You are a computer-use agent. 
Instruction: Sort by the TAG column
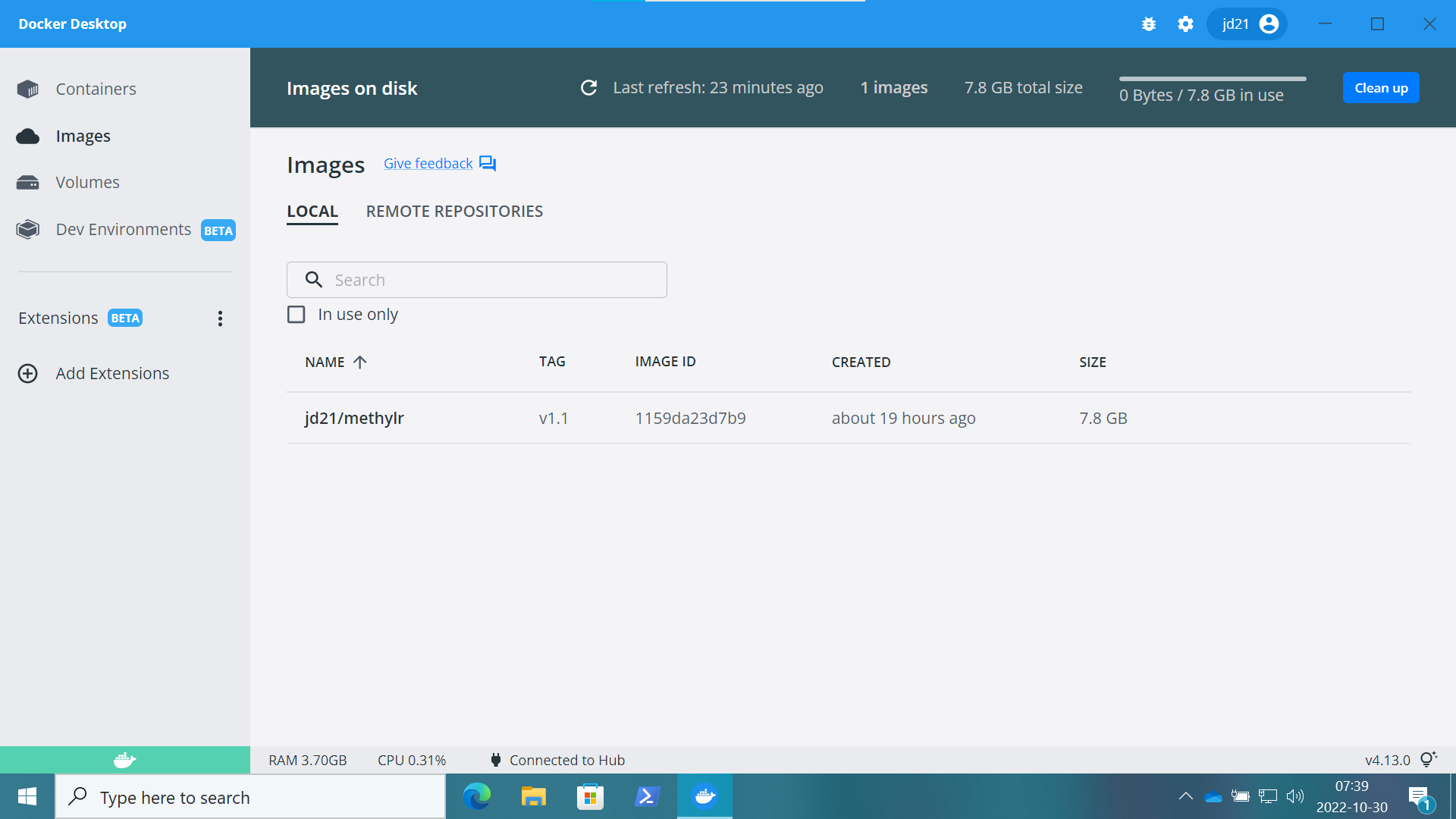552,362
